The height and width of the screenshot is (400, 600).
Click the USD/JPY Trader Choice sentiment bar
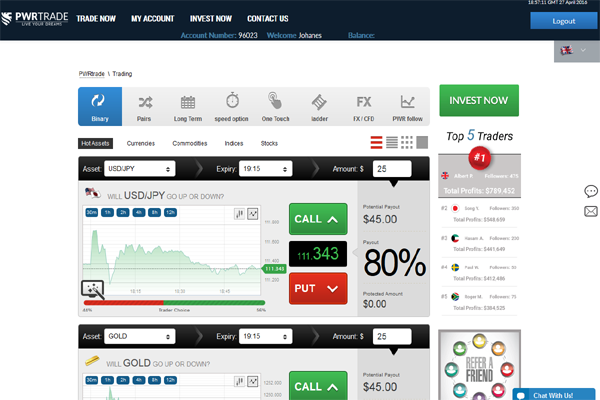pos(174,303)
